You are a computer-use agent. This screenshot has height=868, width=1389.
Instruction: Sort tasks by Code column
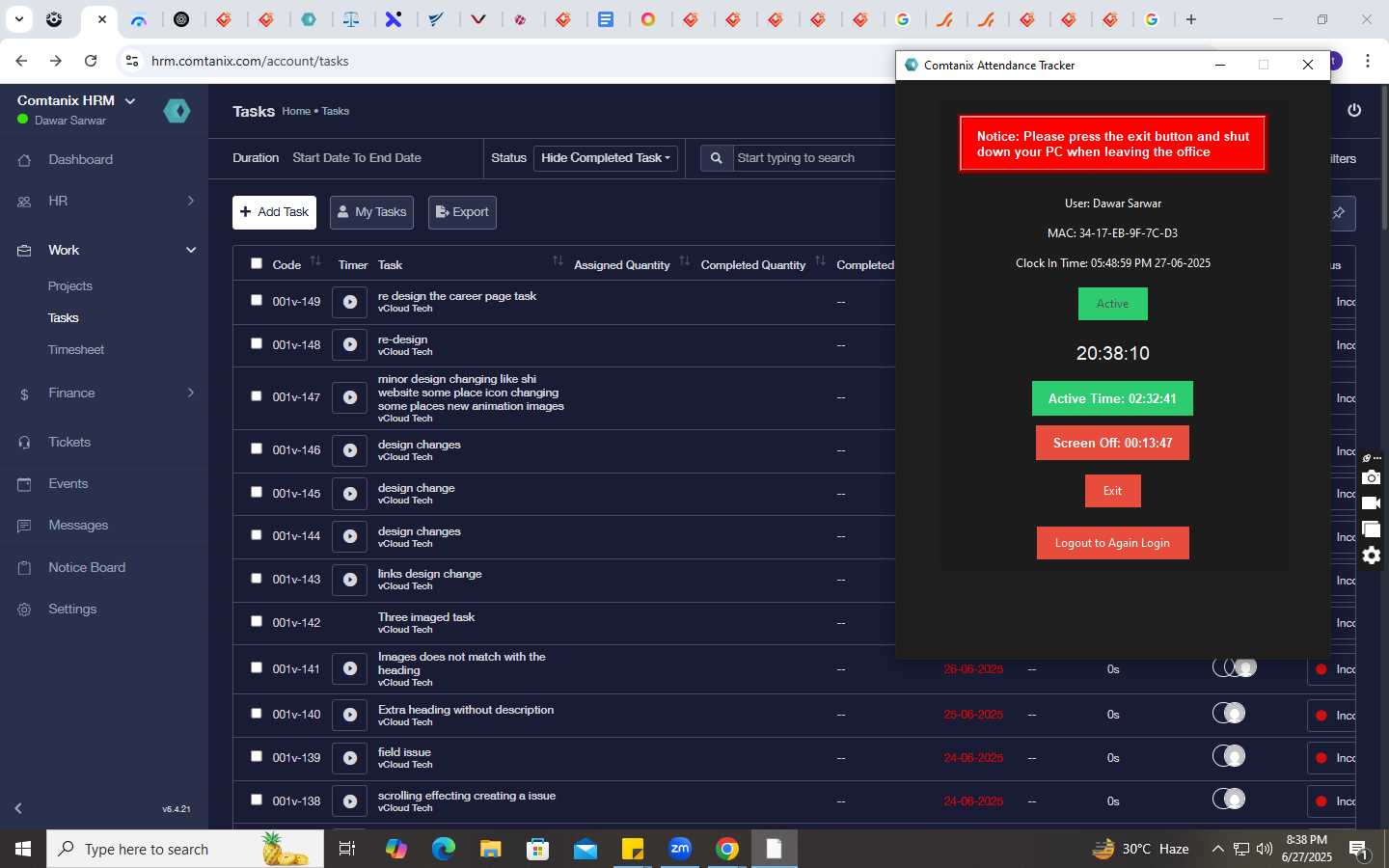click(x=315, y=262)
